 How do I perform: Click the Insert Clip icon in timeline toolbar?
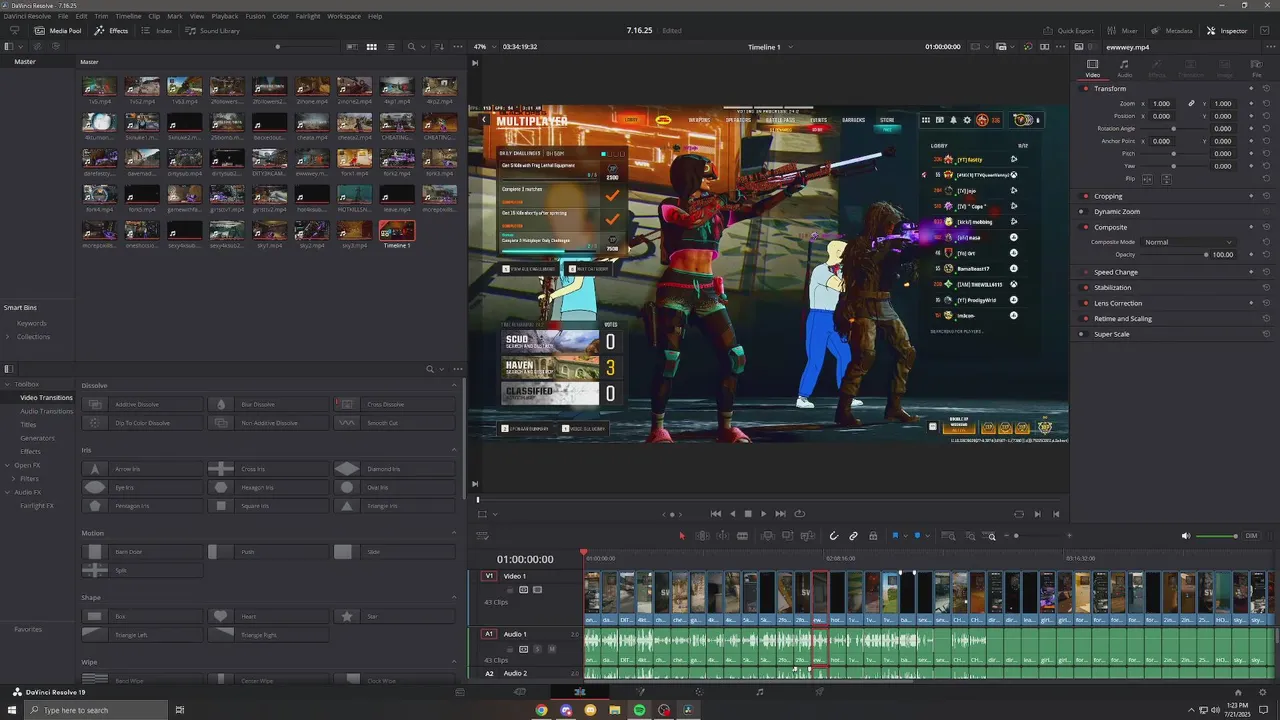click(766, 536)
